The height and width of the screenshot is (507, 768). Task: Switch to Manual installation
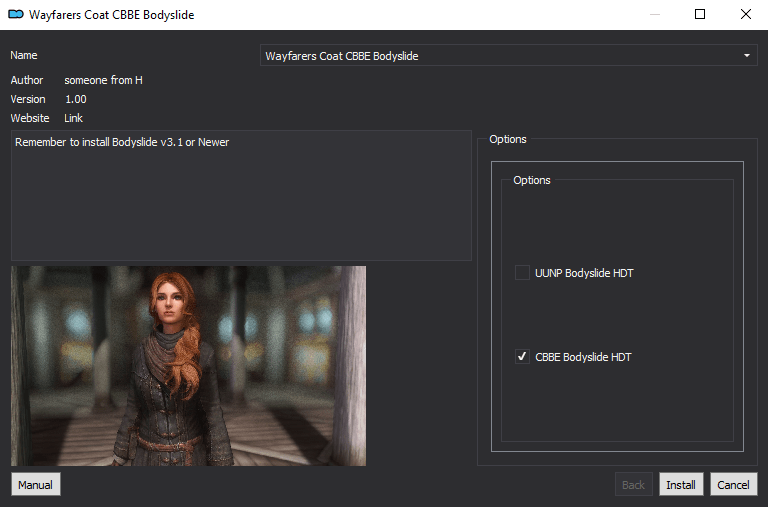pyautogui.click(x=35, y=484)
